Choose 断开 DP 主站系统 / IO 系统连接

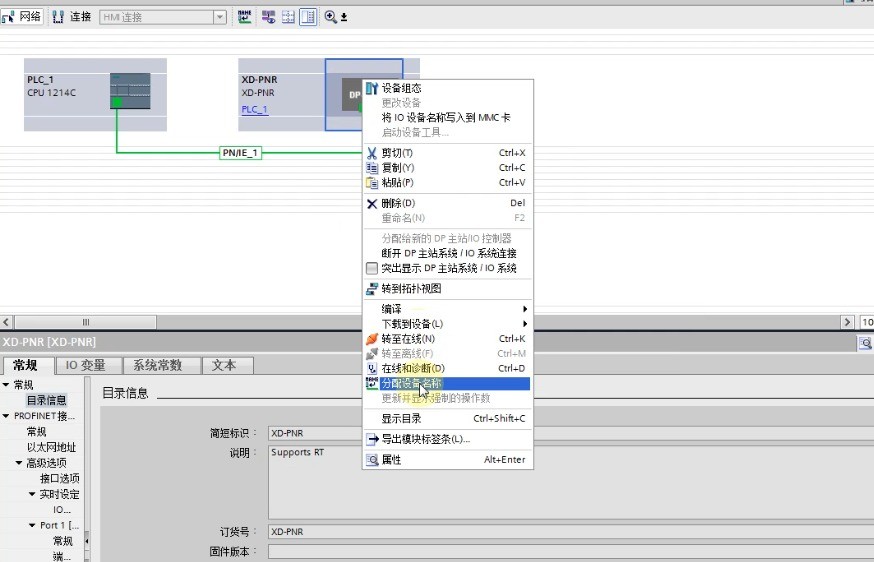[x=448, y=253]
